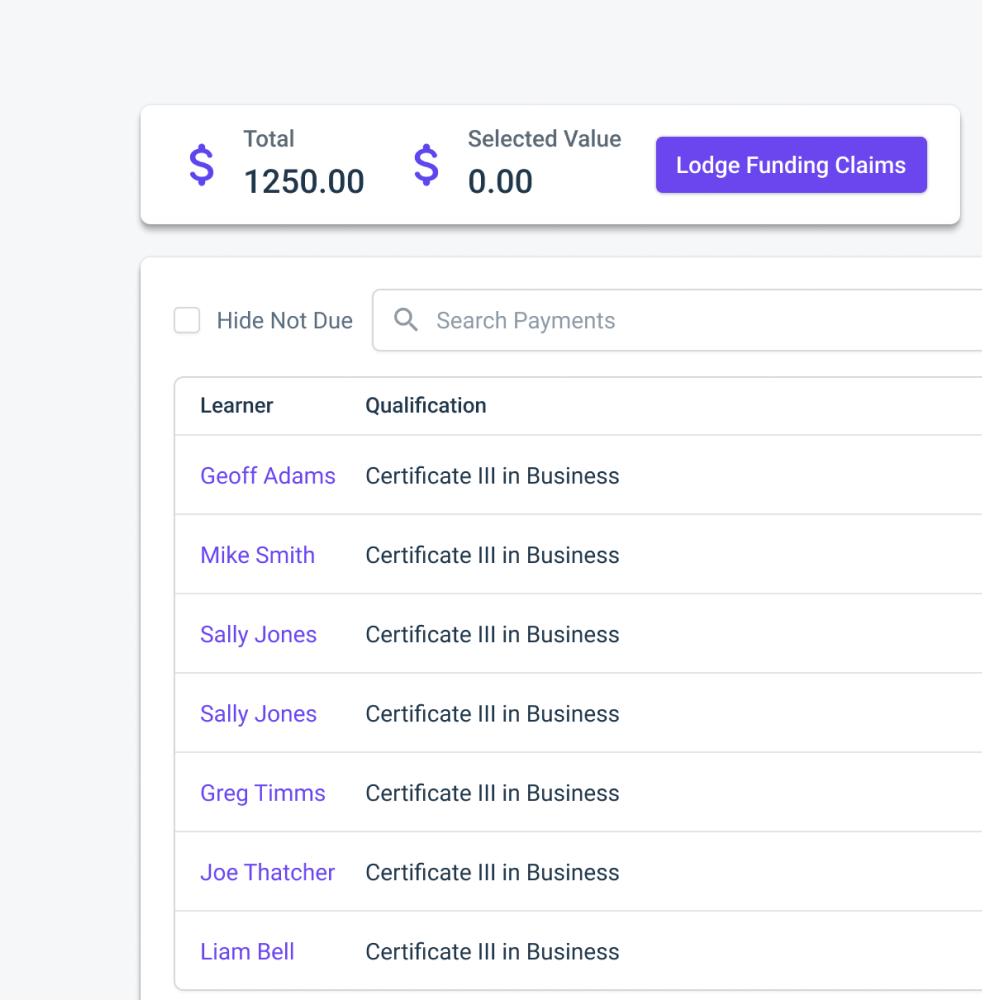Click the magnifying glass search icon

click(x=405, y=320)
